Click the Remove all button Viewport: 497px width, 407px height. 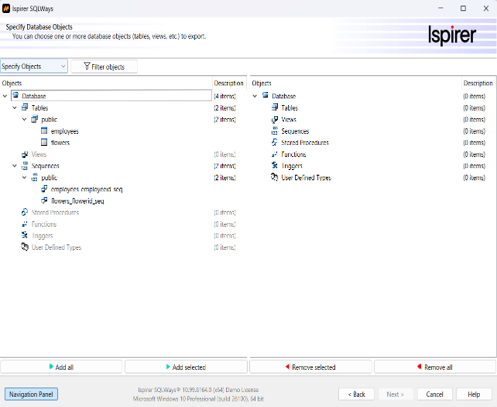pyautogui.click(x=435, y=367)
